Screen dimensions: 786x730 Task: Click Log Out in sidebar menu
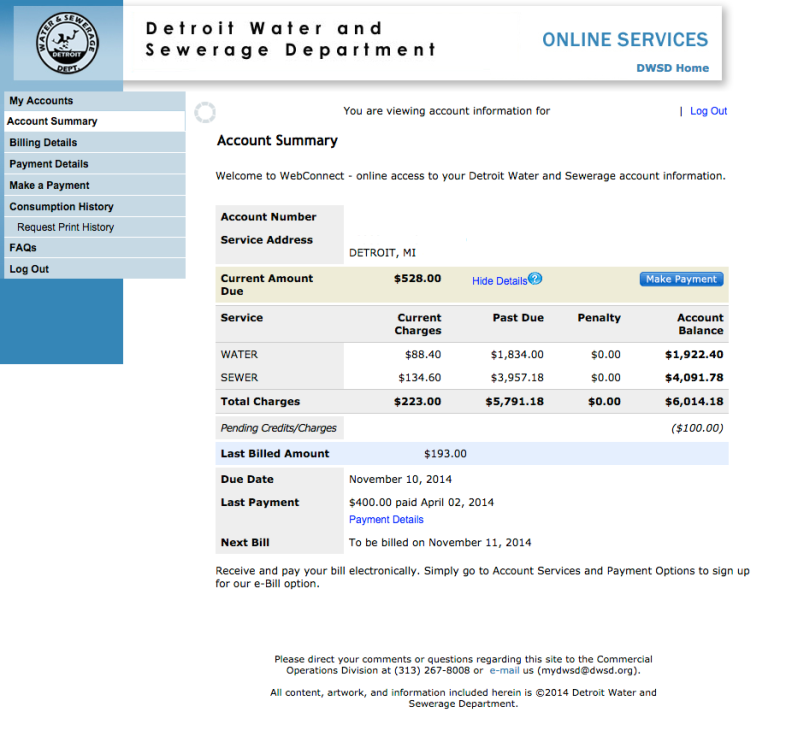(x=95, y=269)
